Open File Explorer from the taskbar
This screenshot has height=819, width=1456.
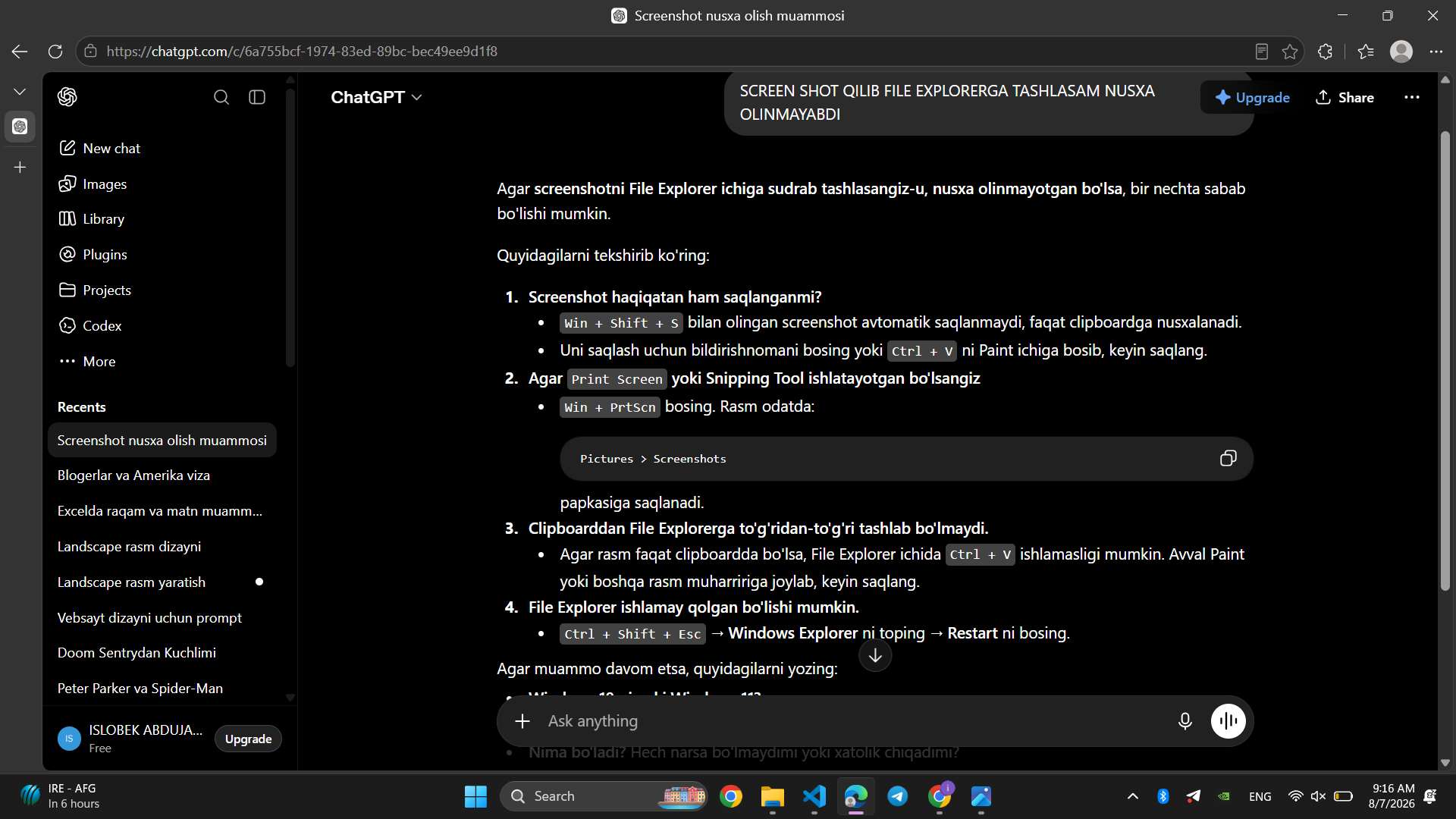point(773,796)
